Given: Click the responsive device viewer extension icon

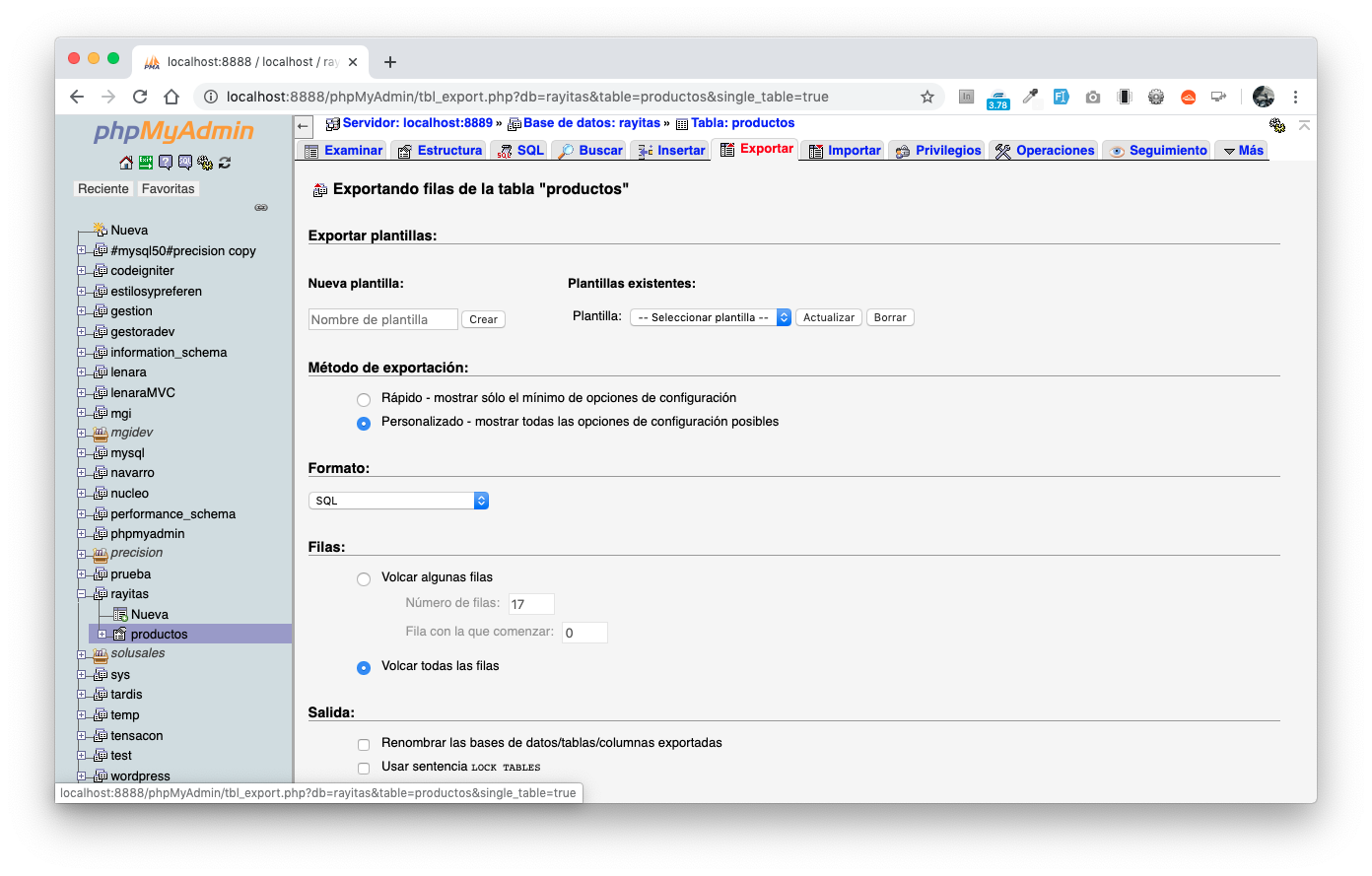Looking at the screenshot, I should (x=1125, y=97).
